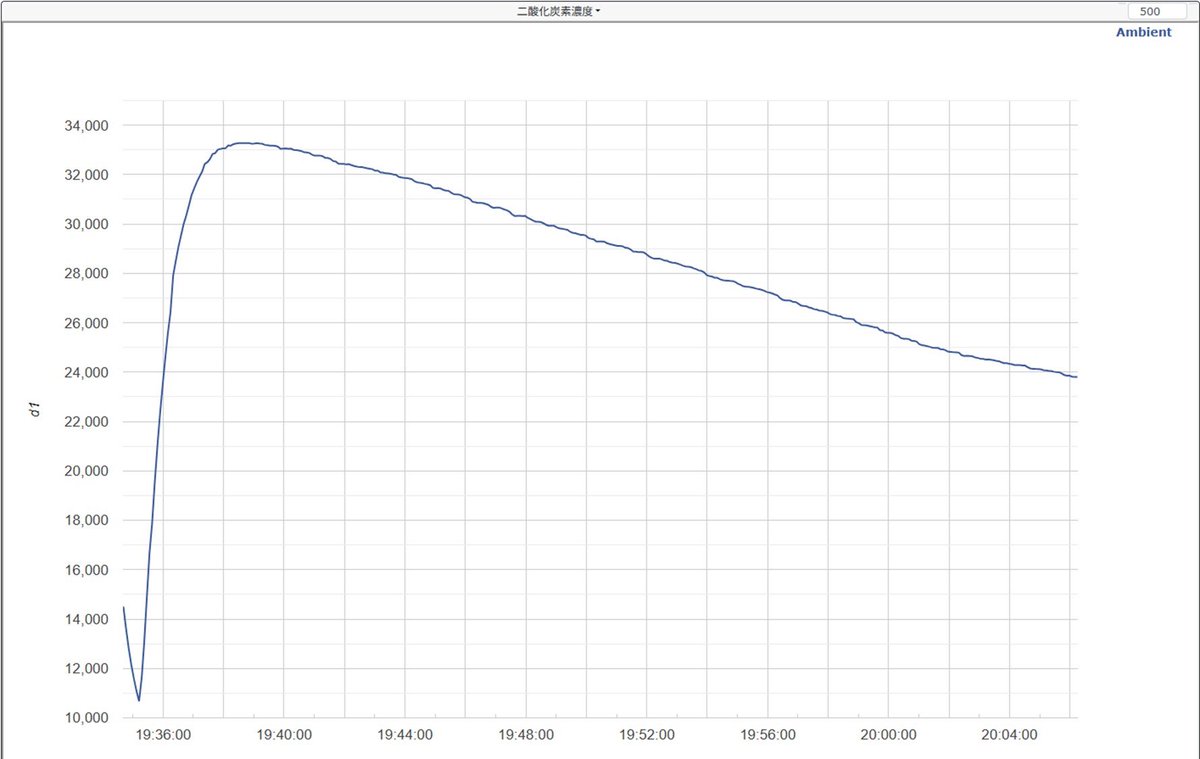The image size is (1200, 759).
Task: Click the 20:00:00 time label
Action: (889, 735)
